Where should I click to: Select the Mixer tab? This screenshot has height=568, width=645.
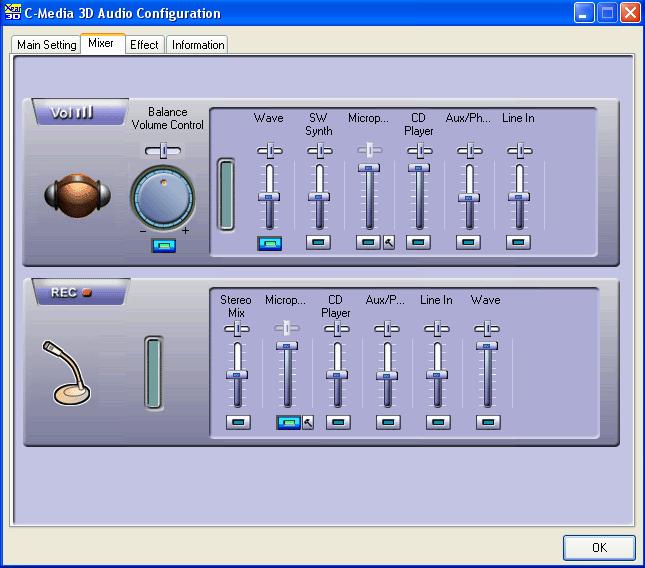[x=102, y=43]
